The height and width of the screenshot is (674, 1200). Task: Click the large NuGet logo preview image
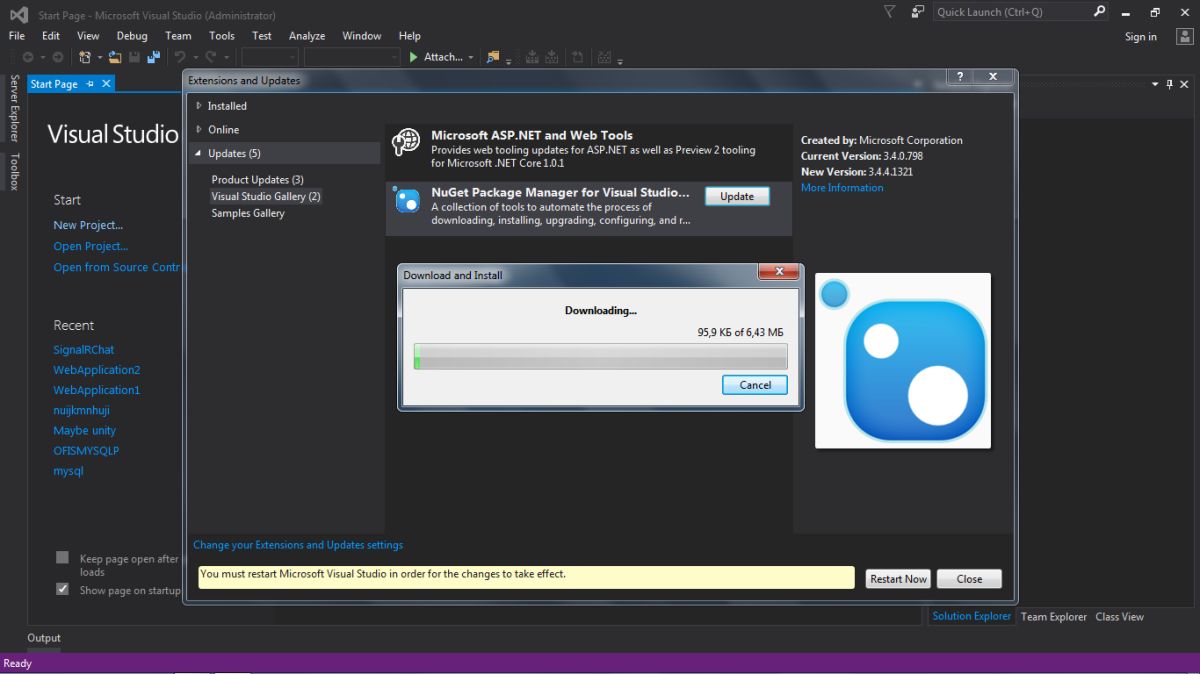pos(903,361)
